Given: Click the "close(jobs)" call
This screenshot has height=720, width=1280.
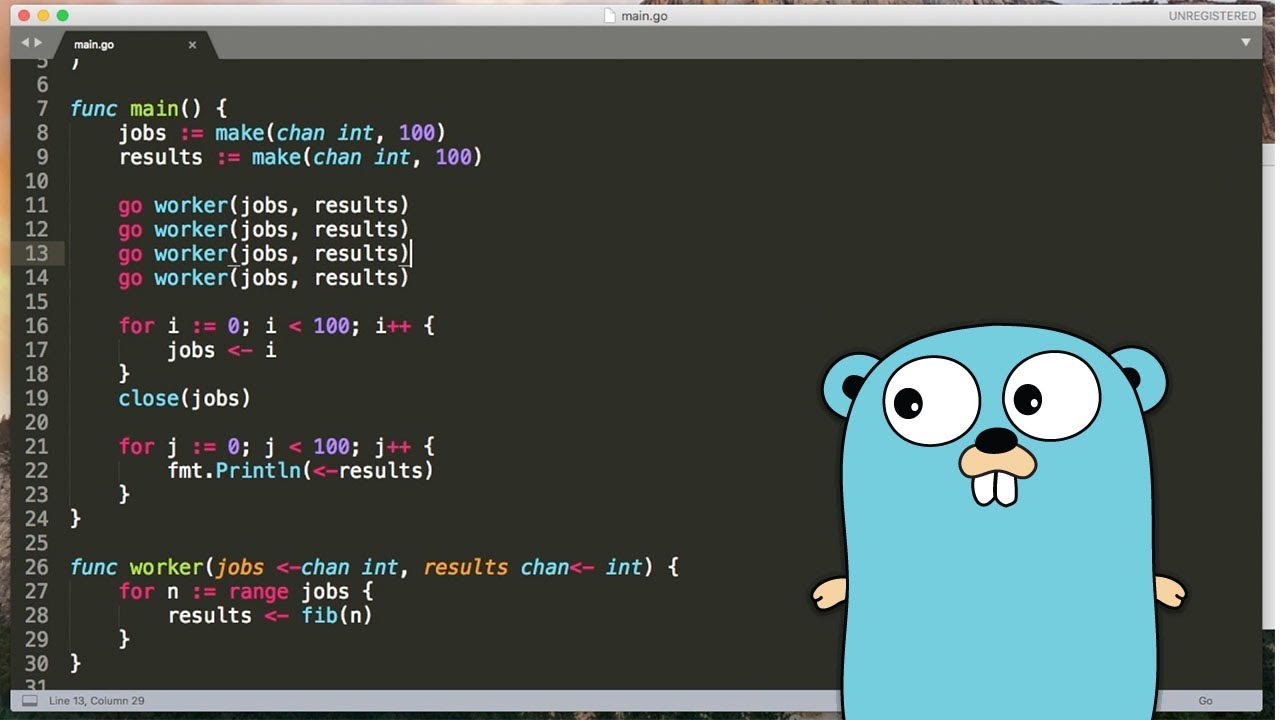Looking at the screenshot, I should tap(185, 398).
